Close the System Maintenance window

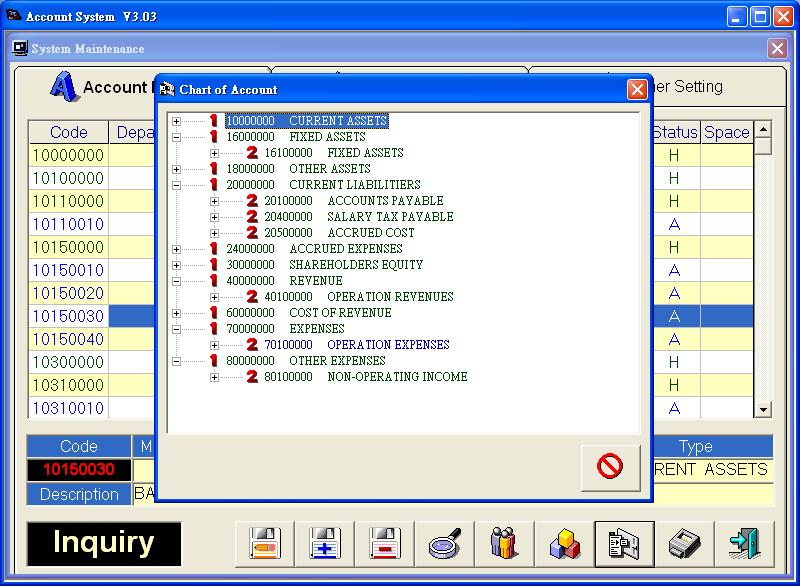pyautogui.click(x=777, y=48)
